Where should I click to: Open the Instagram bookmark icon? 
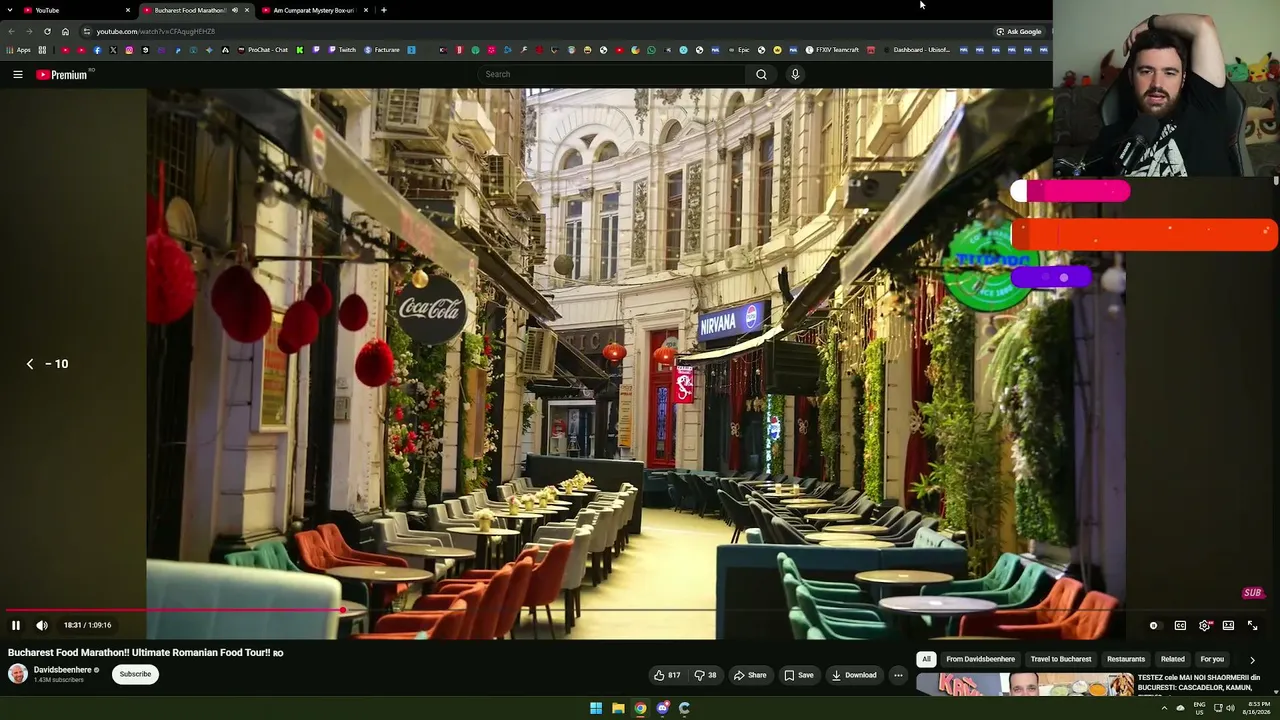pyautogui.click(x=129, y=50)
